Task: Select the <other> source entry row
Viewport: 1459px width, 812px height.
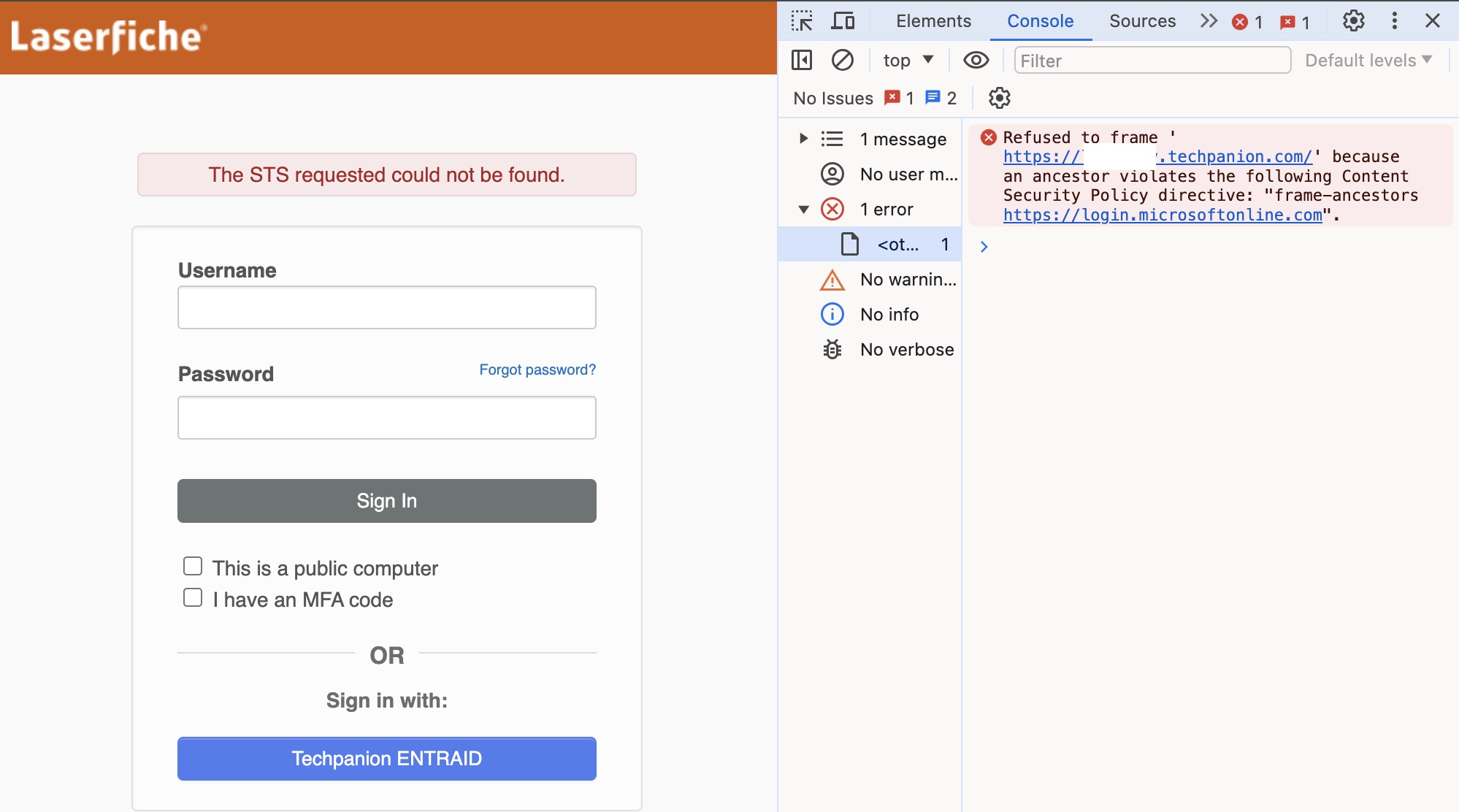Action: click(870, 244)
